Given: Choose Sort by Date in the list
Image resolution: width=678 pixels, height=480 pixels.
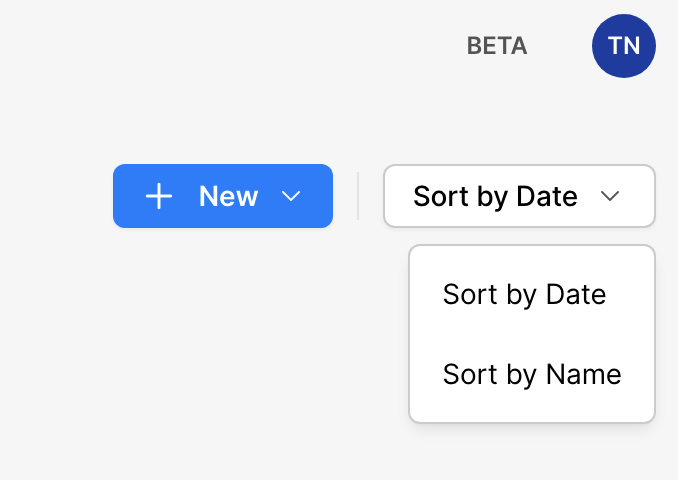Looking at the screenshot, I should coord(524,294).
